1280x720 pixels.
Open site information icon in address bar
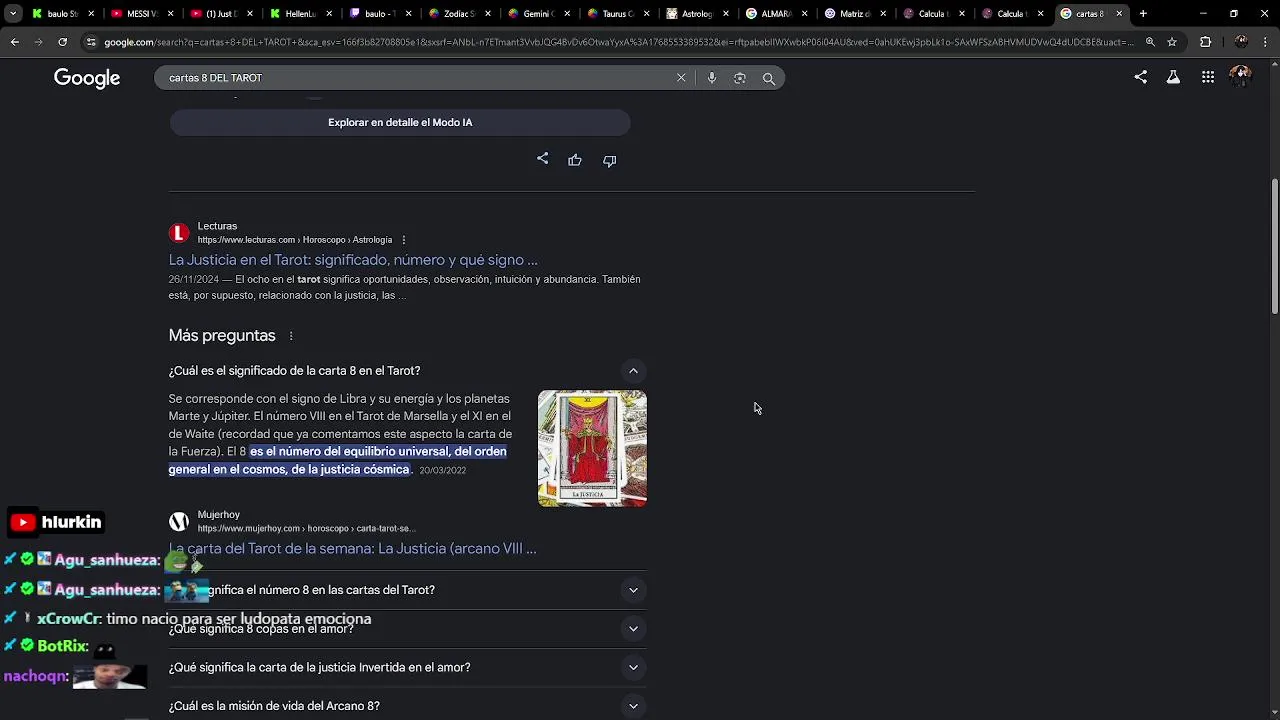[91, 42]
